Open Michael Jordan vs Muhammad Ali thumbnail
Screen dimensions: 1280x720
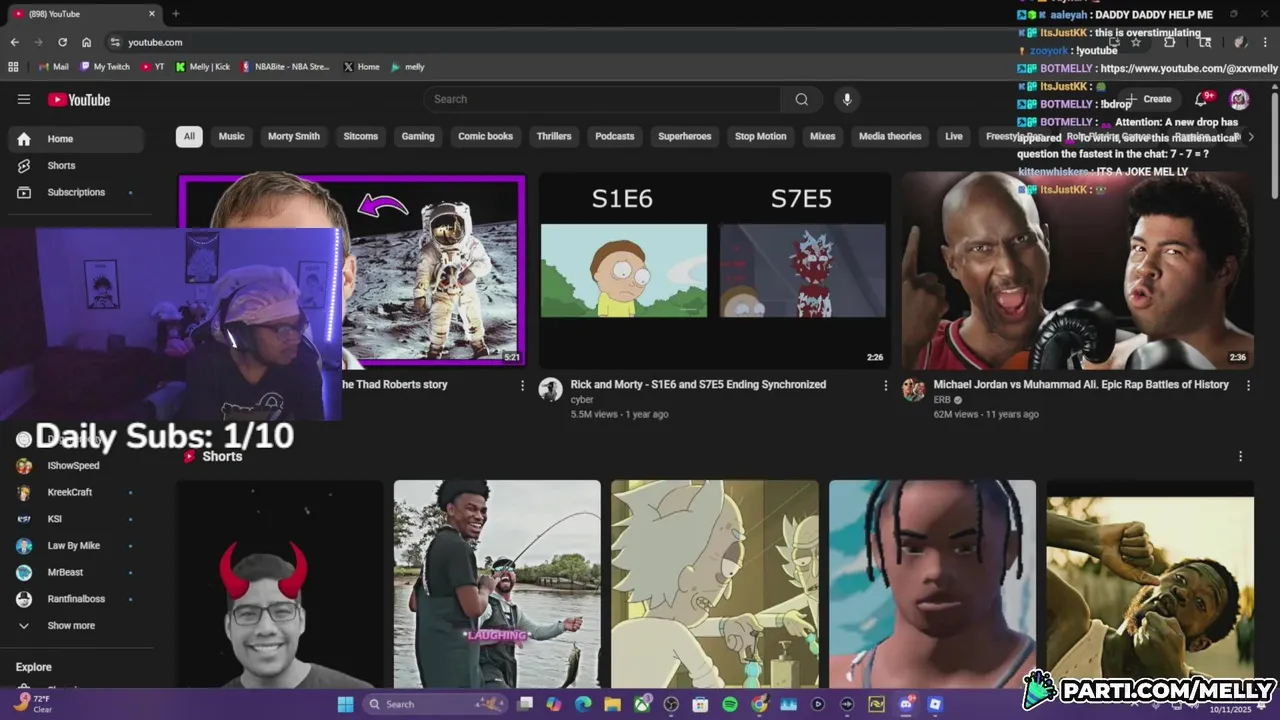1078,270
